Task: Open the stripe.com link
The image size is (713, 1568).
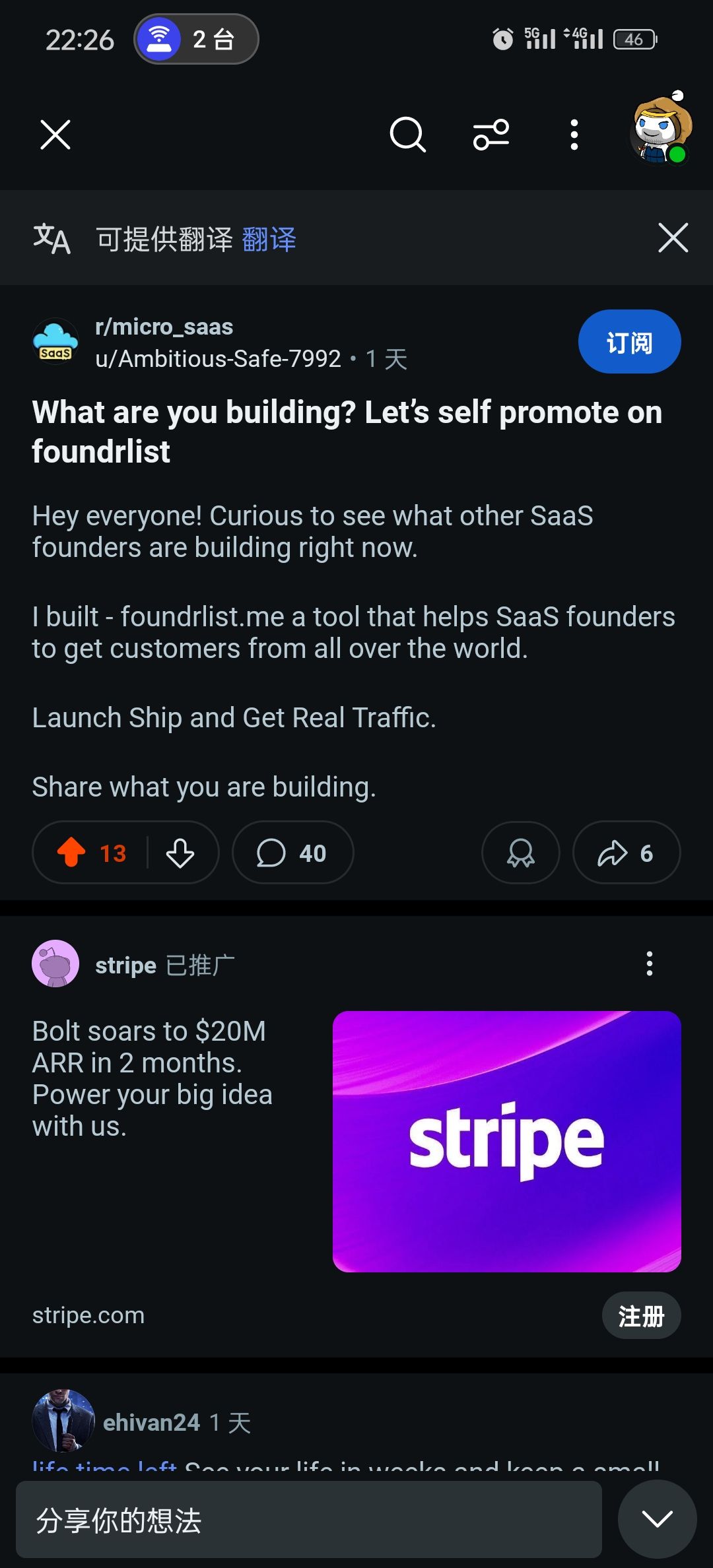Action: tap(88, 1315)
